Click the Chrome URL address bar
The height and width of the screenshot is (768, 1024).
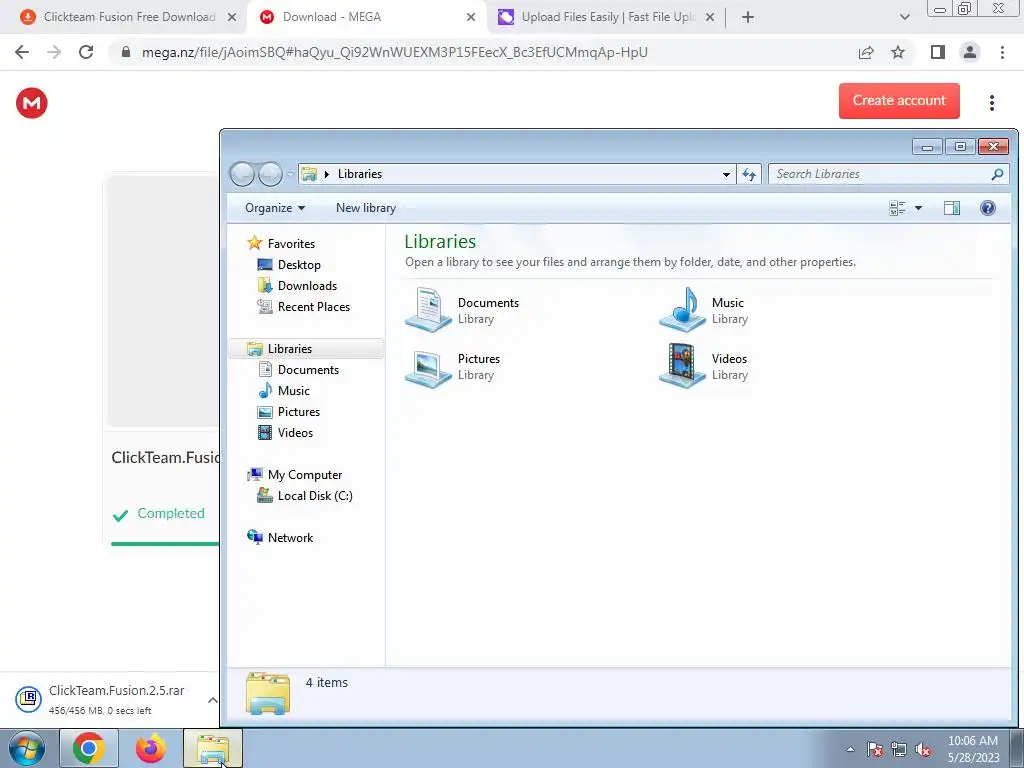(x=394, y=52)
